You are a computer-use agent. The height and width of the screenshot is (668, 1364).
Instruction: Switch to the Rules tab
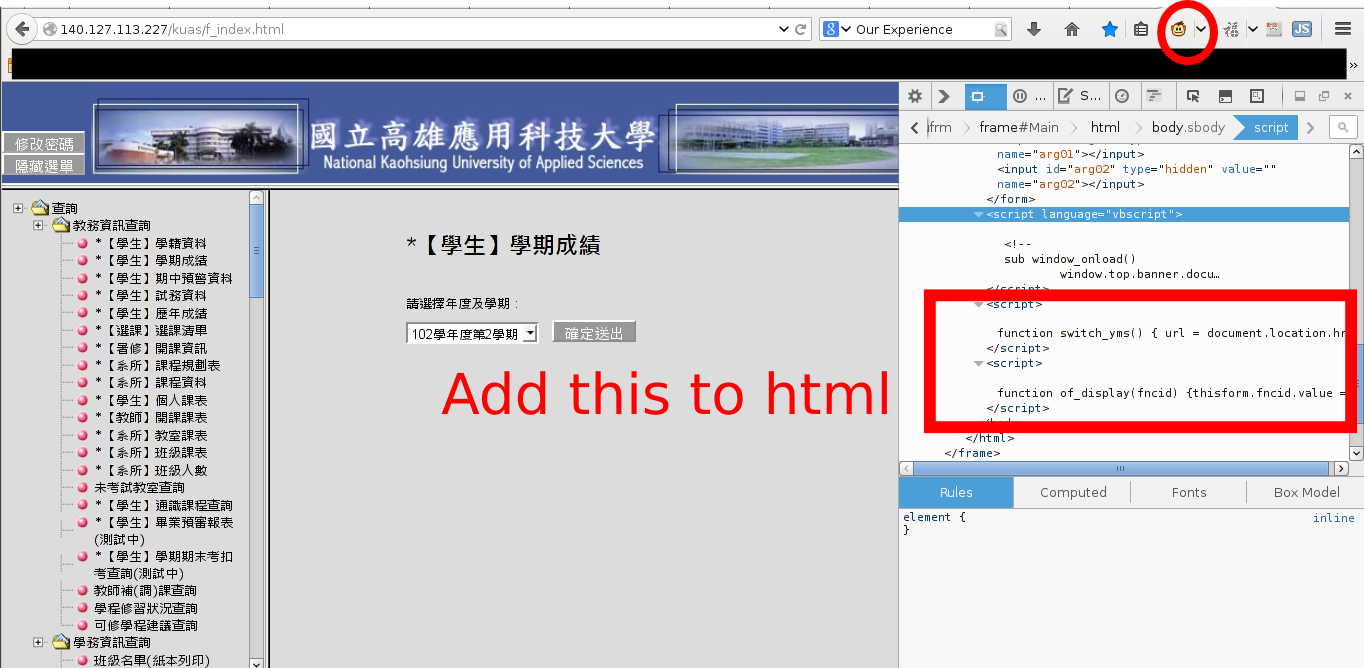[956, 492]
